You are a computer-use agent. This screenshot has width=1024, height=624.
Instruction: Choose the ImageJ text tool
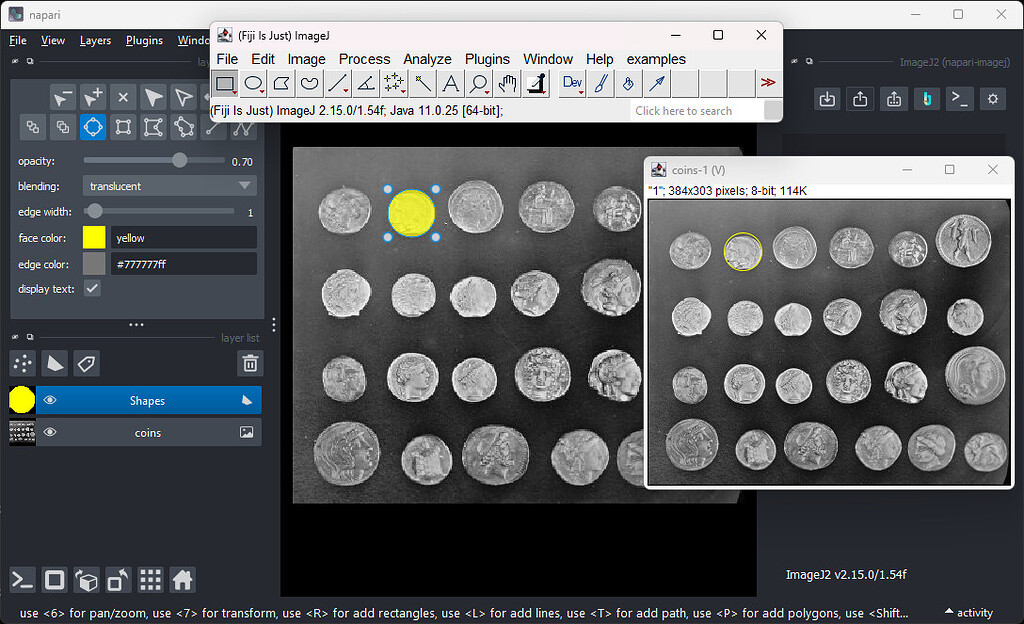tap(450, 84)
